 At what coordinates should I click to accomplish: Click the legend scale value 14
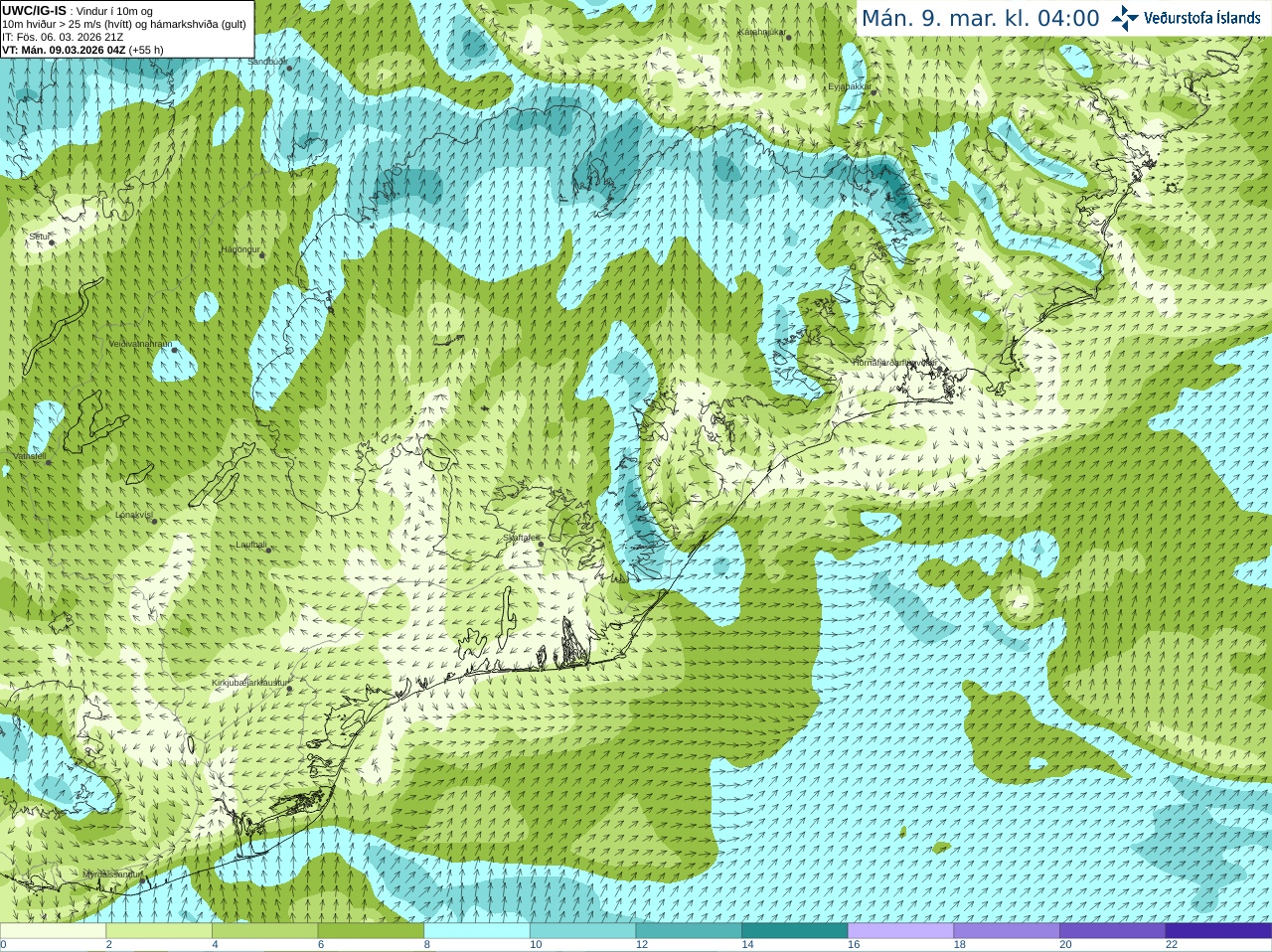click(x=747, y=945)
